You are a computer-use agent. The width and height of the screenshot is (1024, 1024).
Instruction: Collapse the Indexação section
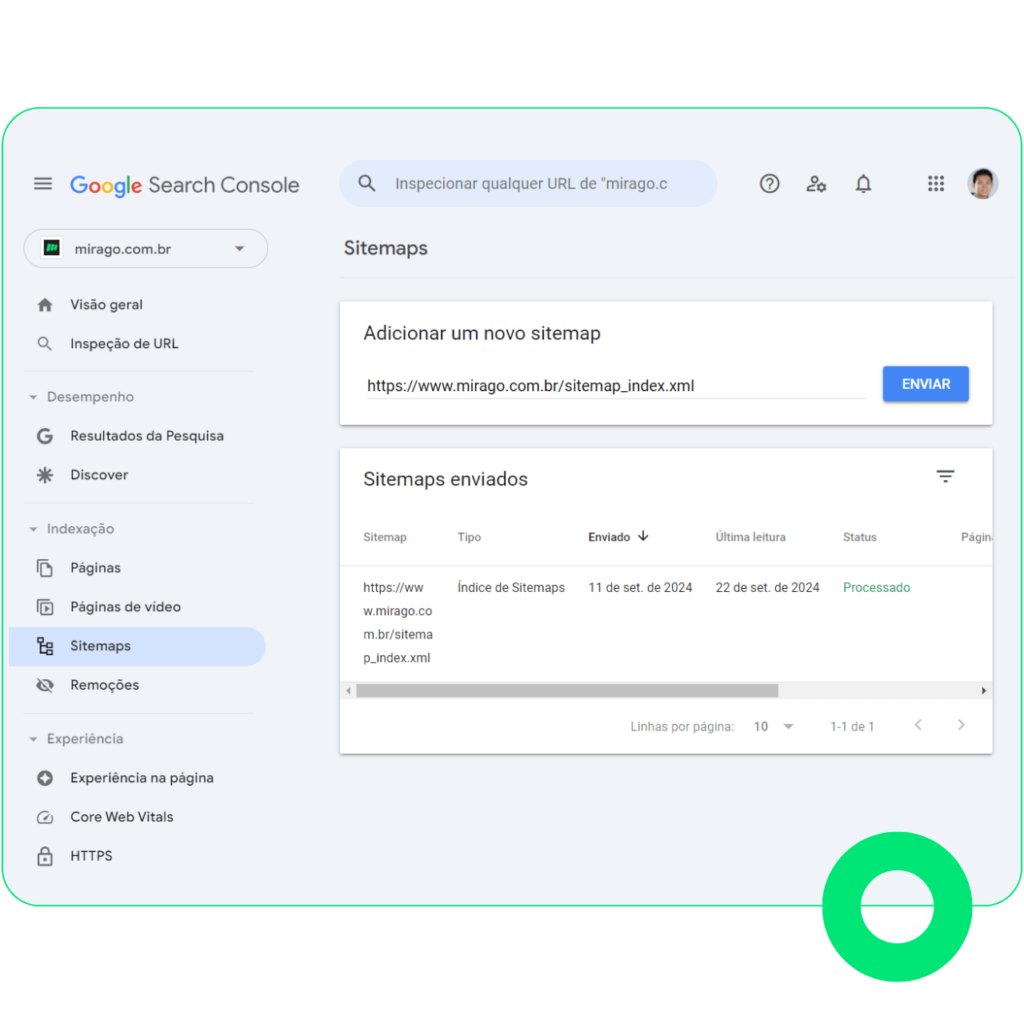[72, 529]
